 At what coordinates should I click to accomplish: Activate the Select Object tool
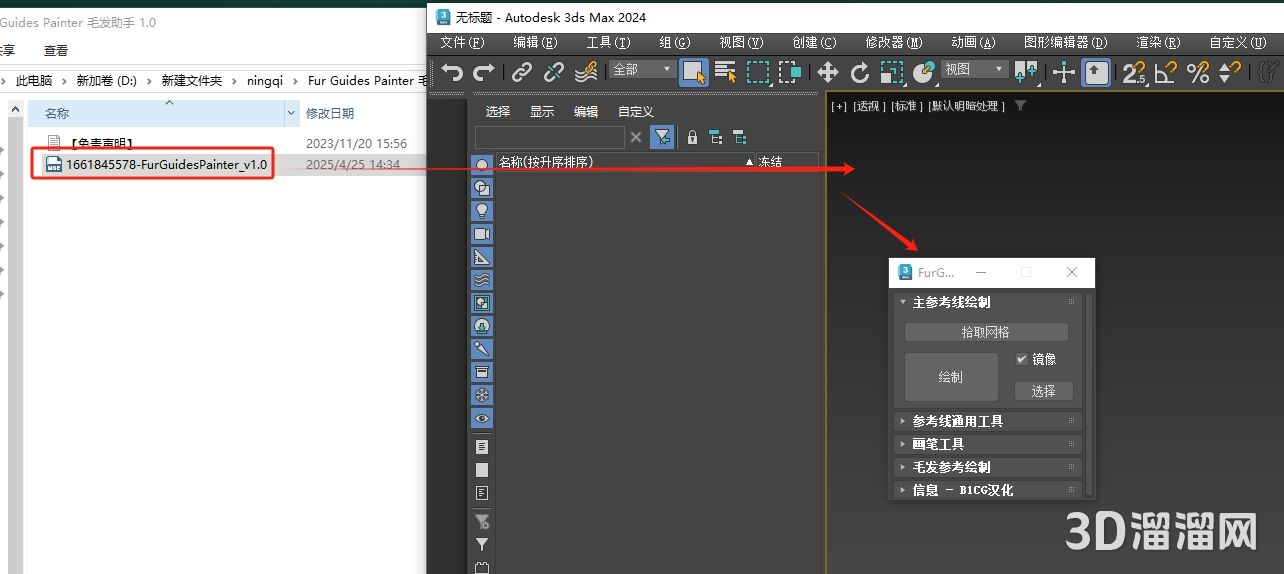point(694,72)
